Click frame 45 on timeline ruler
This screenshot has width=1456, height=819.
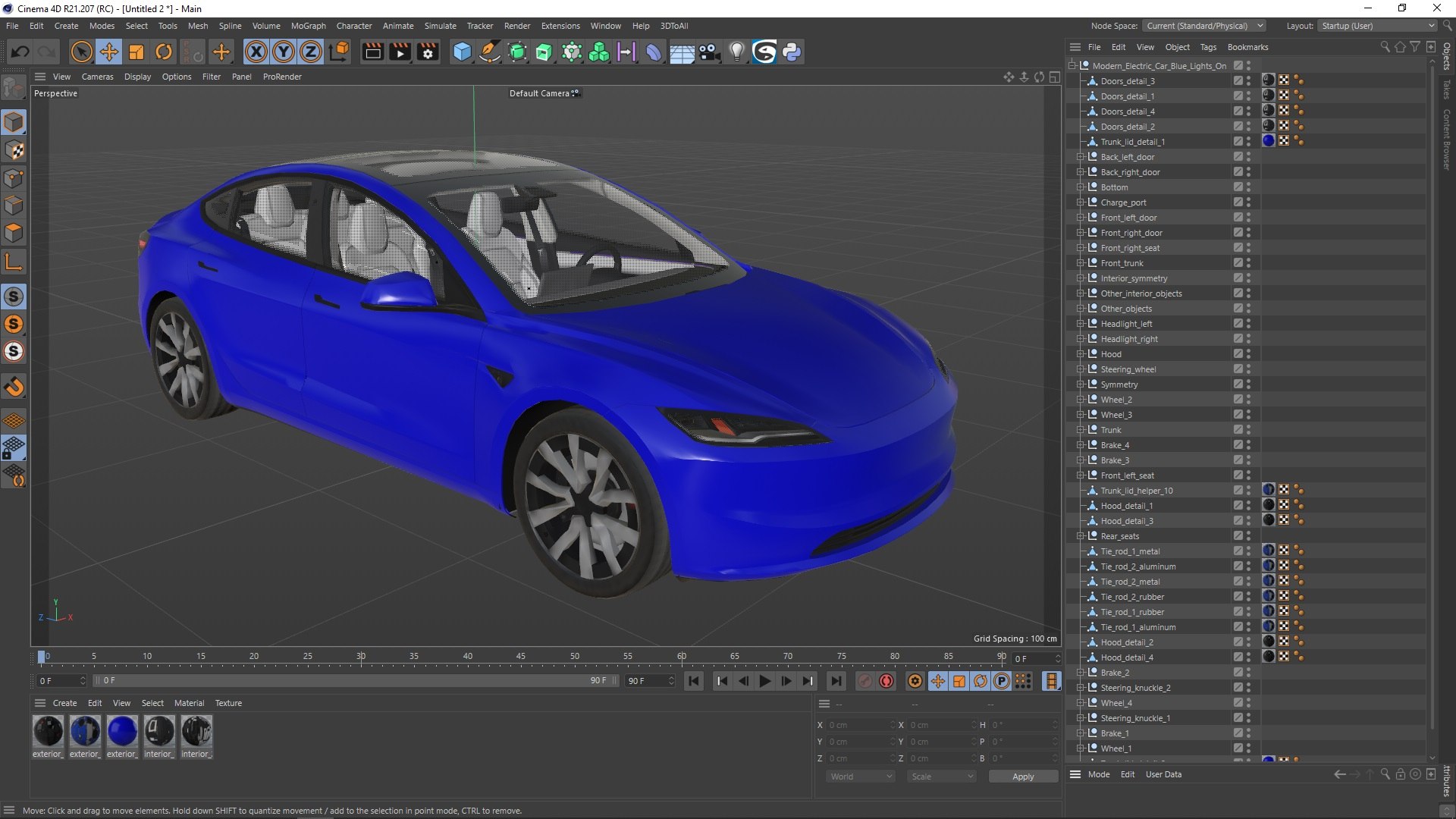pyautogui.click(x=521, y=656)
